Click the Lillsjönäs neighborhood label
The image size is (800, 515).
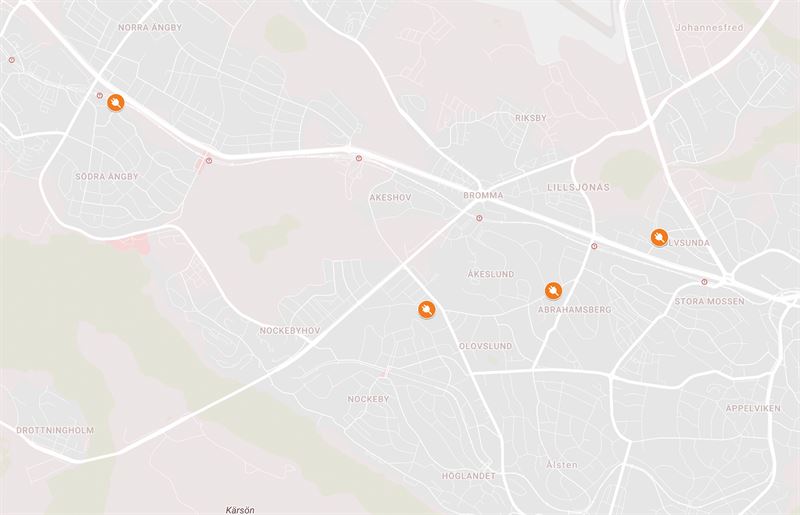coord(579,187)
